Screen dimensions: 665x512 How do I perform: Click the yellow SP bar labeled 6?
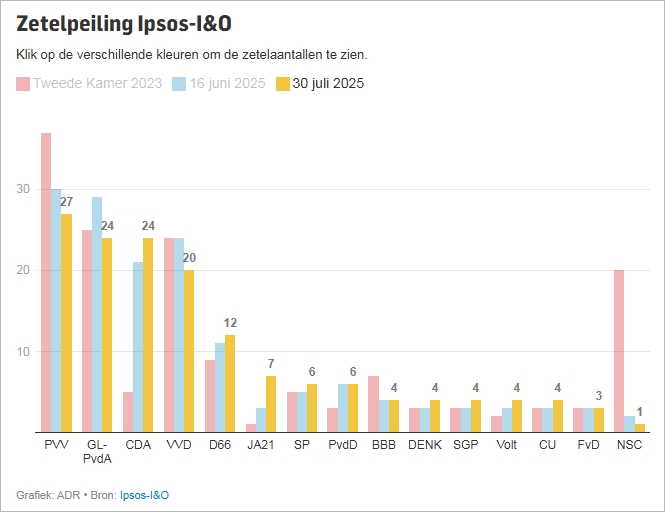(312, 408)
